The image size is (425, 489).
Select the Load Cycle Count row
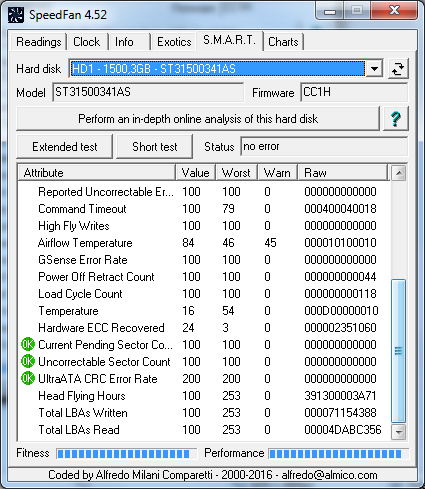pyautogui.click(x=204, y=294)
